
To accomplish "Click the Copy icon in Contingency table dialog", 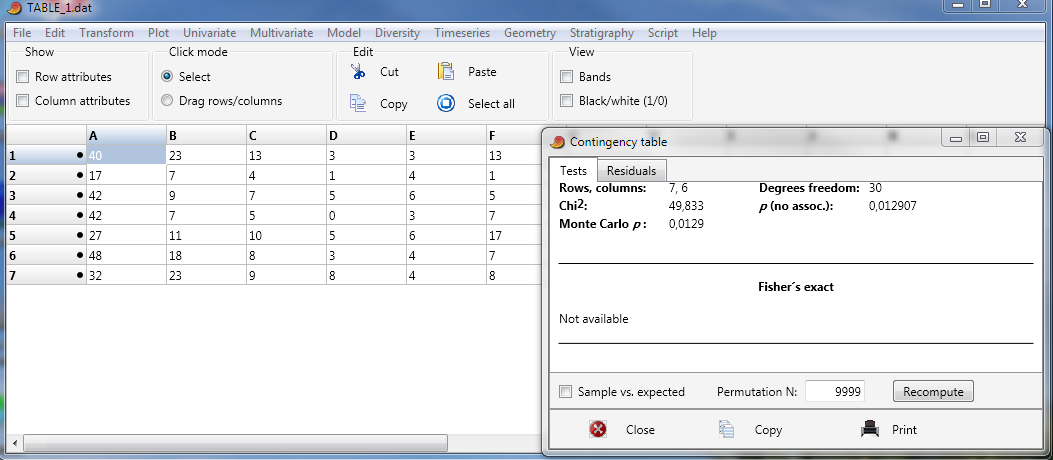I will (x=726, y=429).
